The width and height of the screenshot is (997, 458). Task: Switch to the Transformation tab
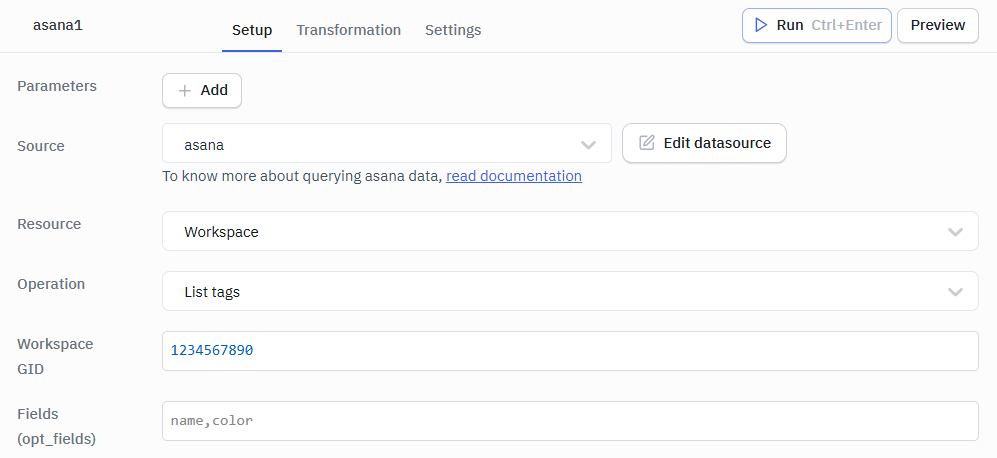(x=348, y=30)
